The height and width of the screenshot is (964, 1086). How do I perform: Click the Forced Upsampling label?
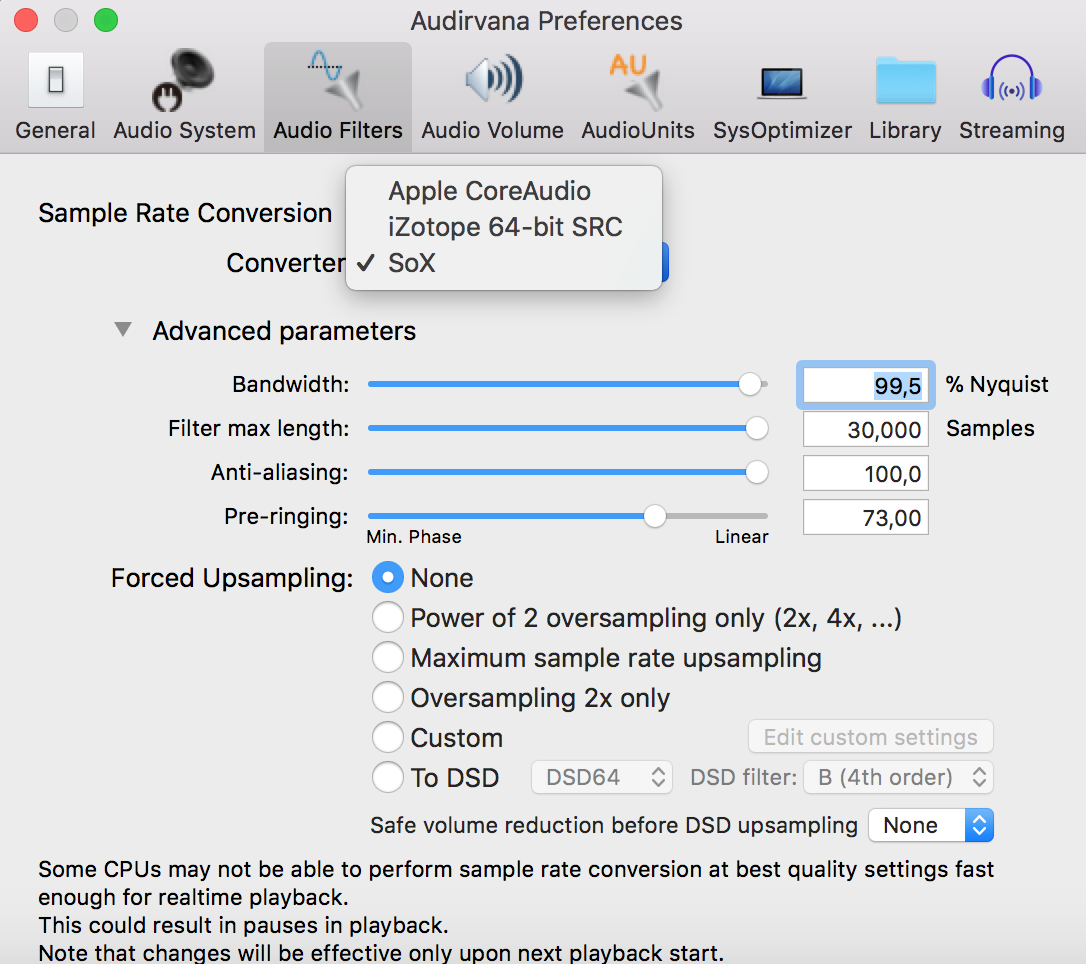click(x=232, y=578)
